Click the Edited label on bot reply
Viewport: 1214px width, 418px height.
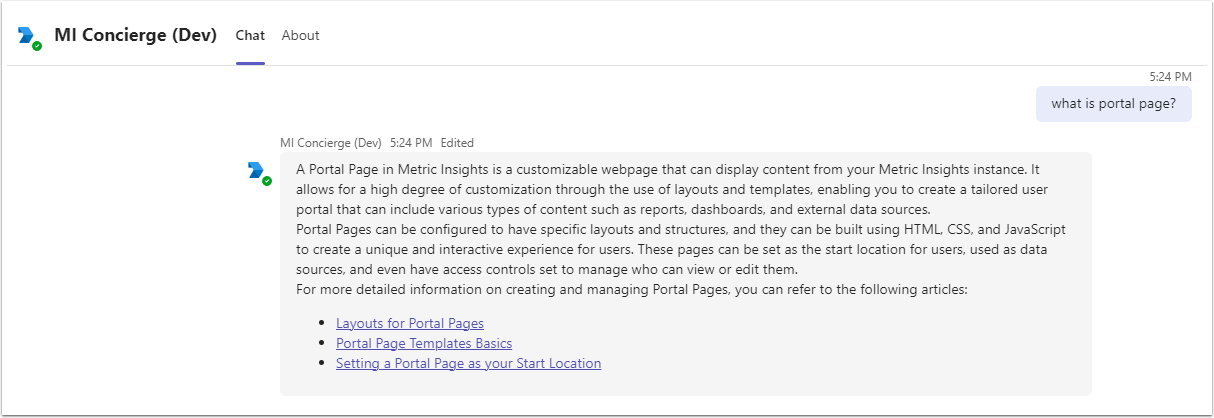pyautogui.click(x=457, y=143)
